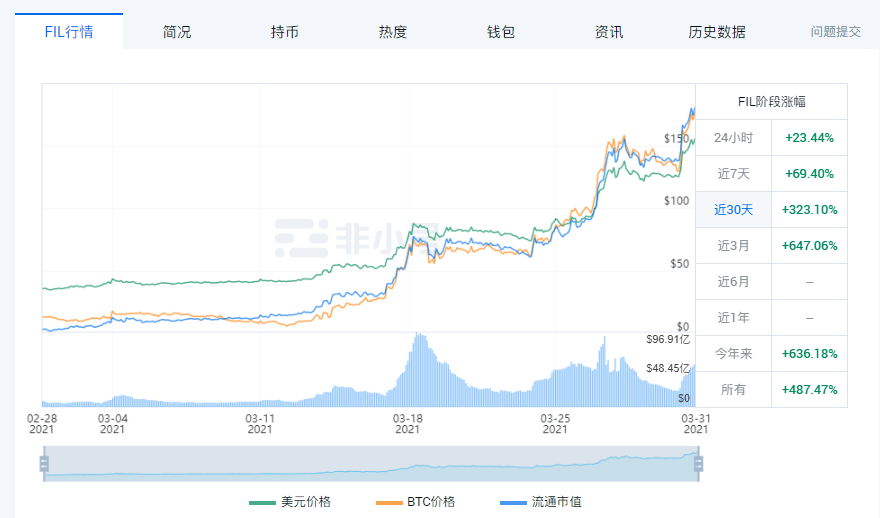Viewport: 880px width, 518px height.
Task: Choose the 近6月 period
Action: pos(734,281)
